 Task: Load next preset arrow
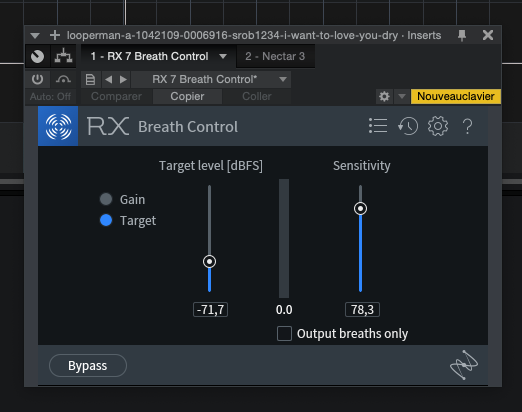click(x=123, y=79)
